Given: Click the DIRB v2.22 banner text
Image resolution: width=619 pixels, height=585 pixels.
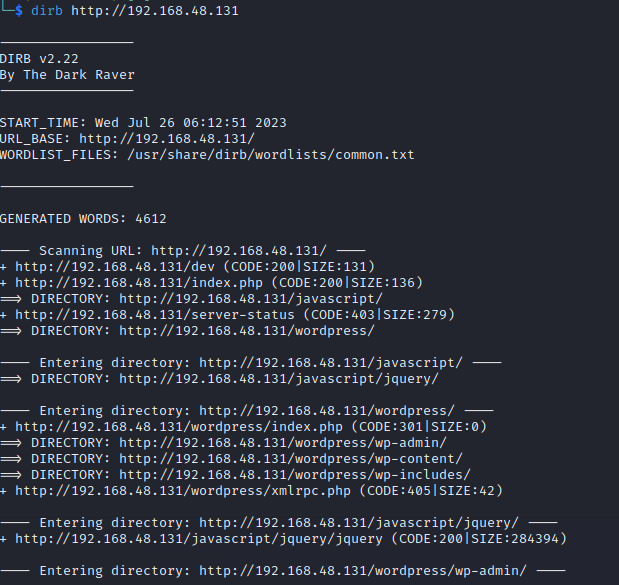Looking at the screenshot, I should pos(44,59).
